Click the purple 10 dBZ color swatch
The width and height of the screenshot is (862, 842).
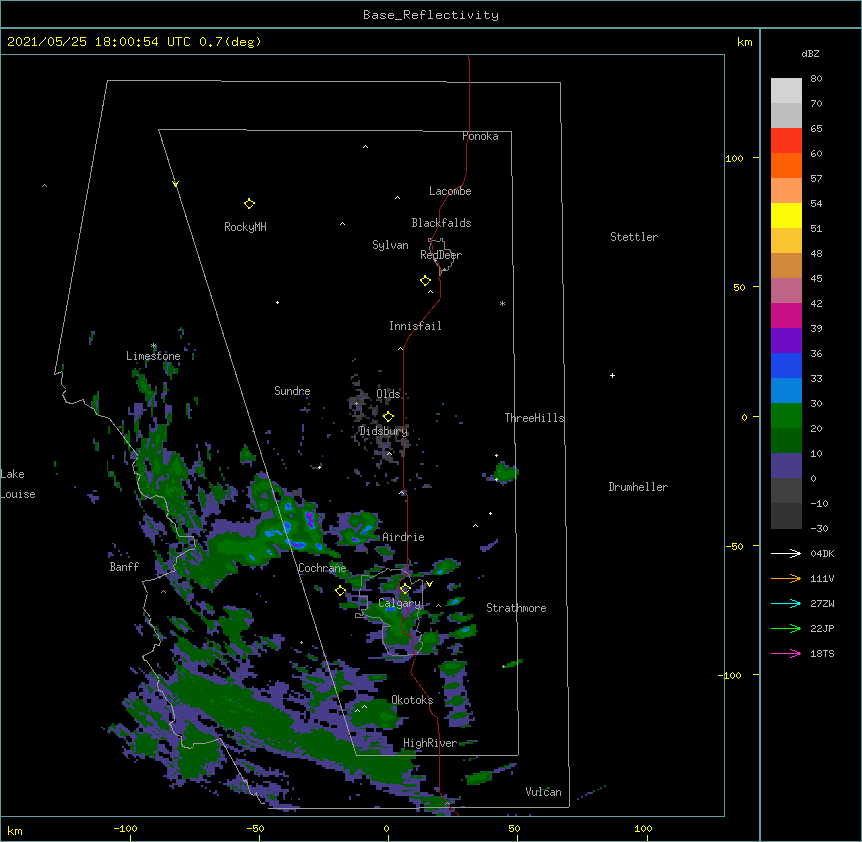(x=786, y=466)
